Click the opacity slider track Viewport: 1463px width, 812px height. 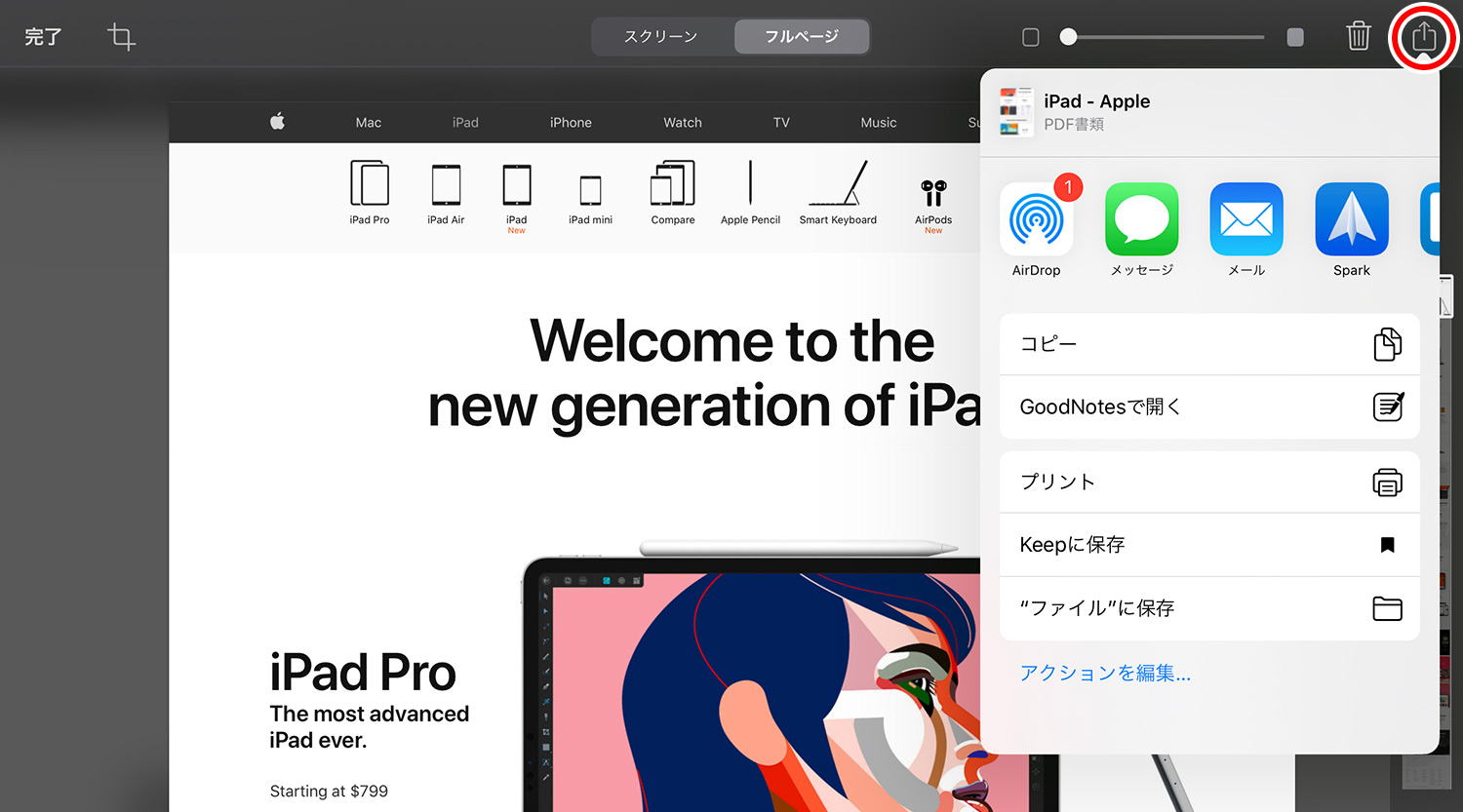1166,37
